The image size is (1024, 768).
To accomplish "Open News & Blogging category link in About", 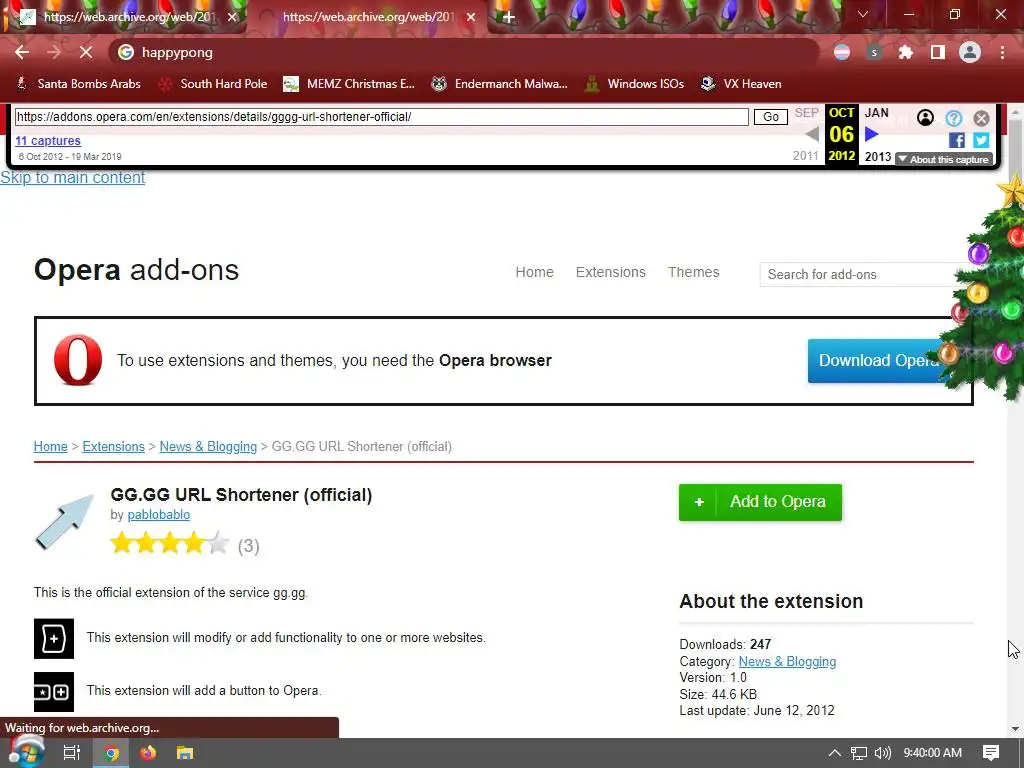I will click(x=787, y=662).
